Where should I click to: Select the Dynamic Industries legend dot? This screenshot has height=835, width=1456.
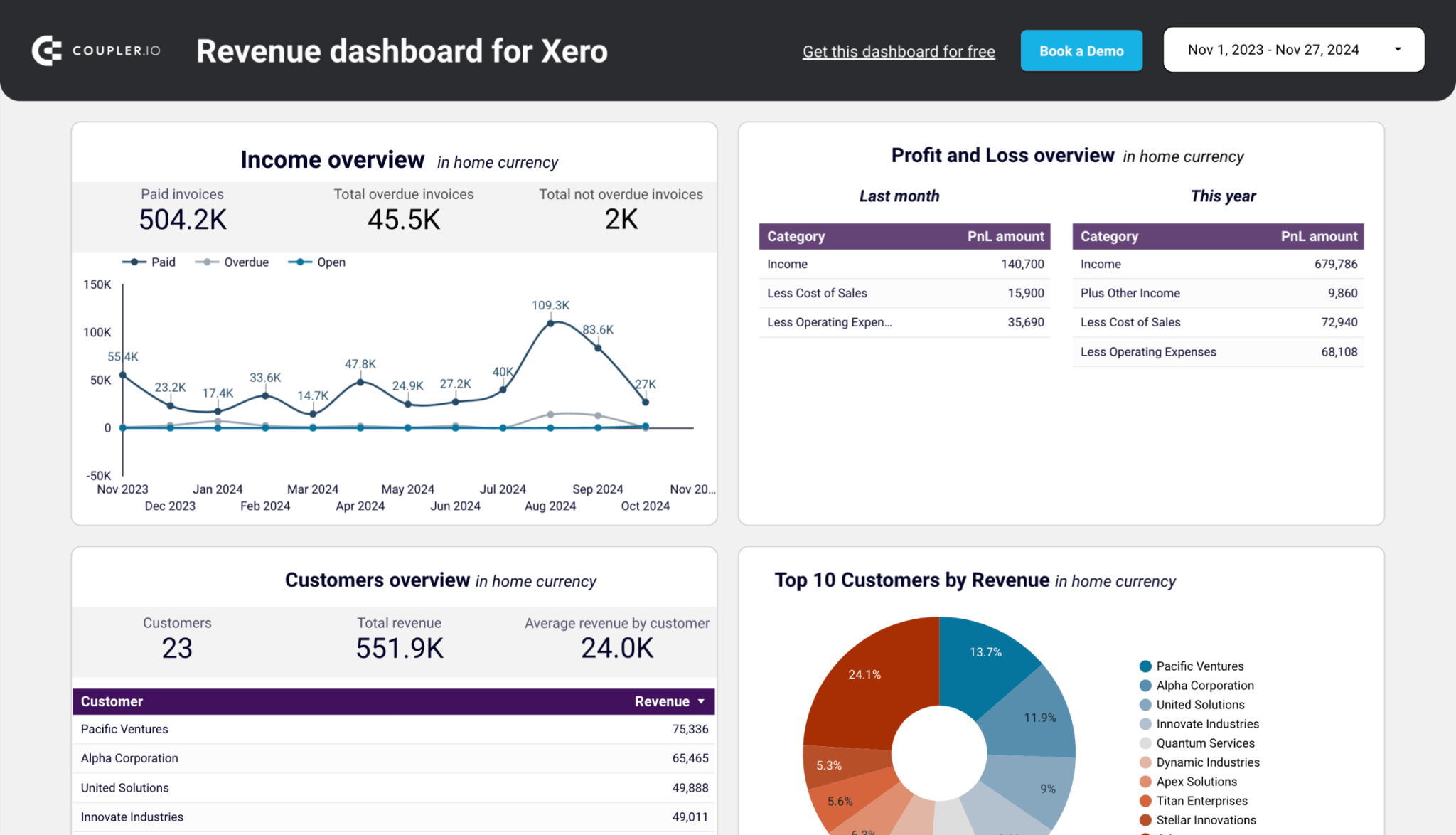point(1145,762)
